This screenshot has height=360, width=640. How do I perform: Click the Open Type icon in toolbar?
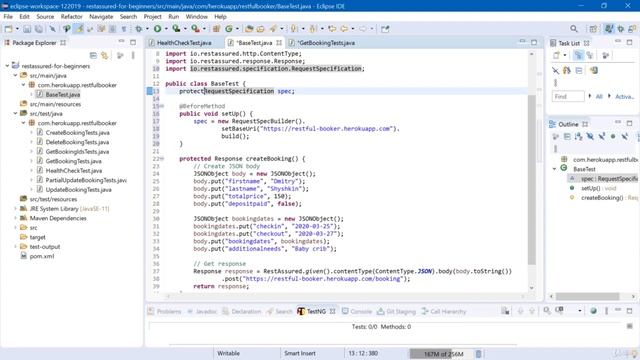point(249,29)
